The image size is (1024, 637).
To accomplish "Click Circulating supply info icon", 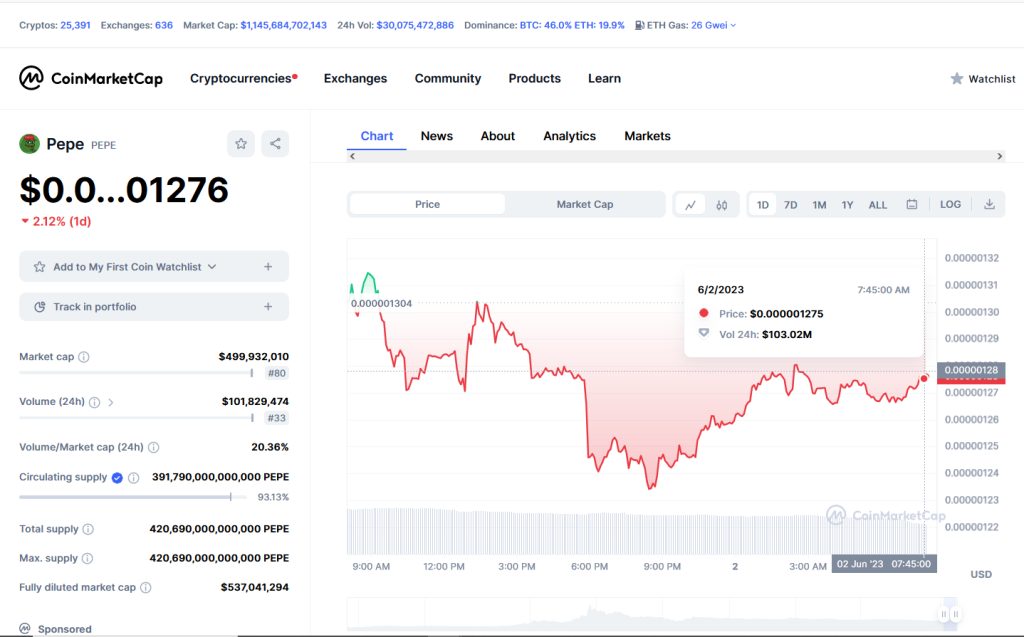I will point(133,478).
